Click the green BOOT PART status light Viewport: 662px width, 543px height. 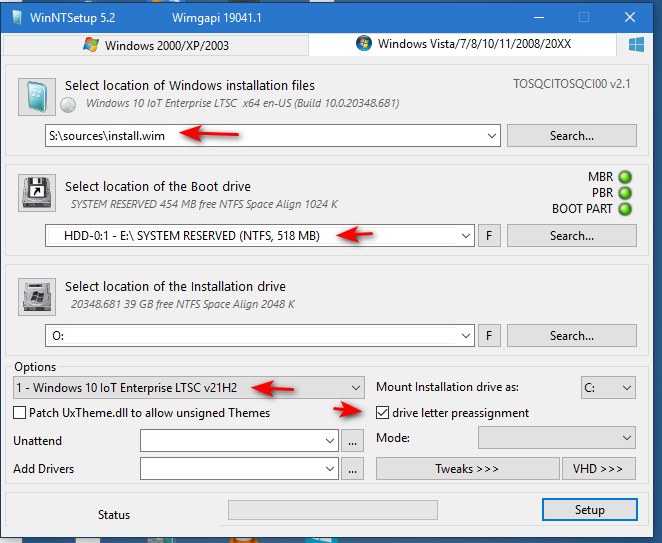click(625, 209)
